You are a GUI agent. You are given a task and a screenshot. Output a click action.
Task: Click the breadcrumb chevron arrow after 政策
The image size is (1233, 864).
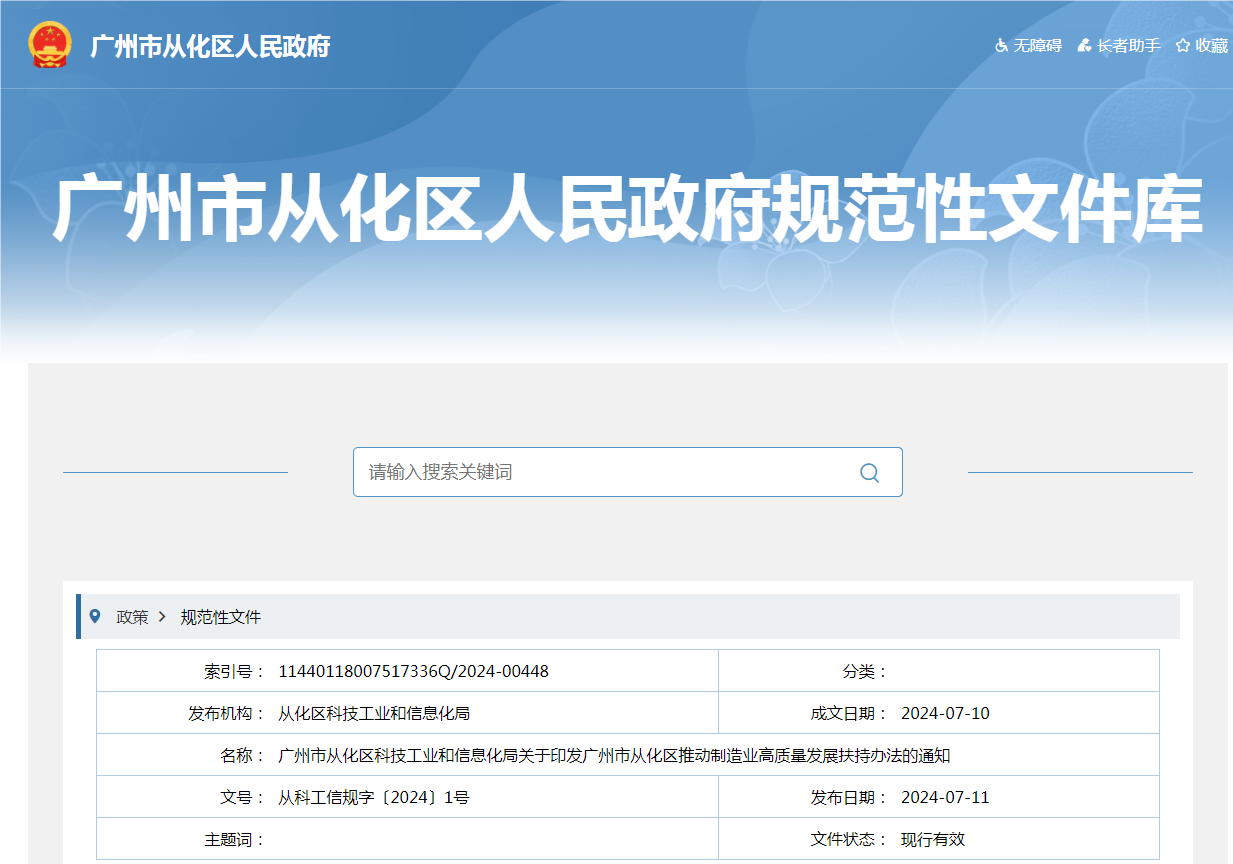[162, 617]
